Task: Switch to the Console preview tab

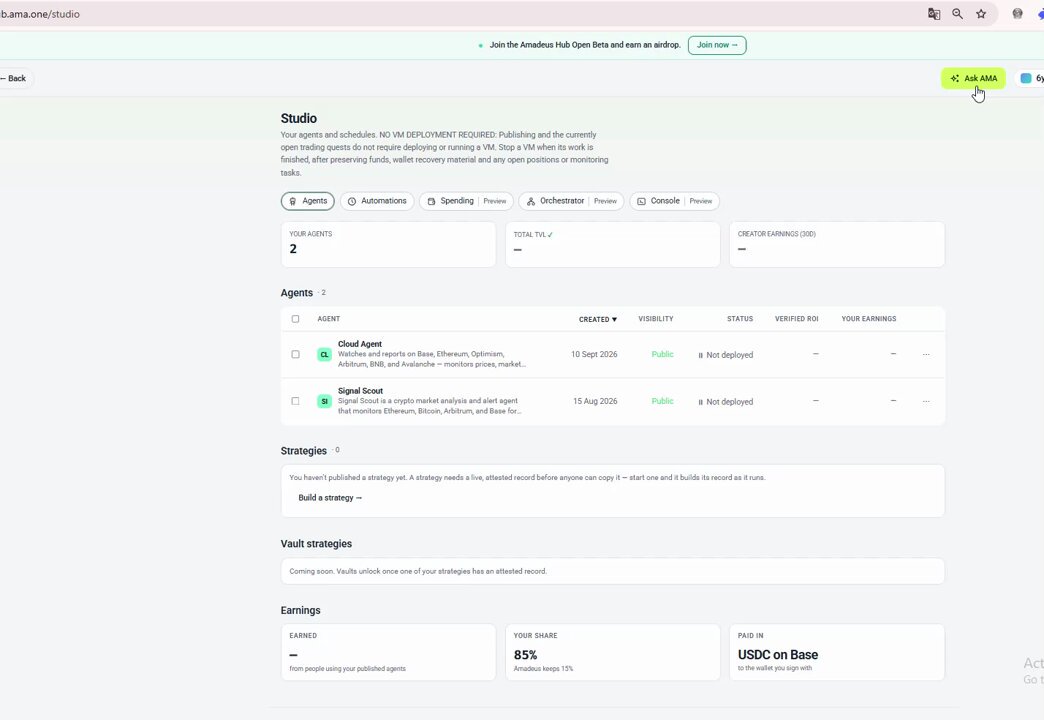Action: (x=674, y=201)
